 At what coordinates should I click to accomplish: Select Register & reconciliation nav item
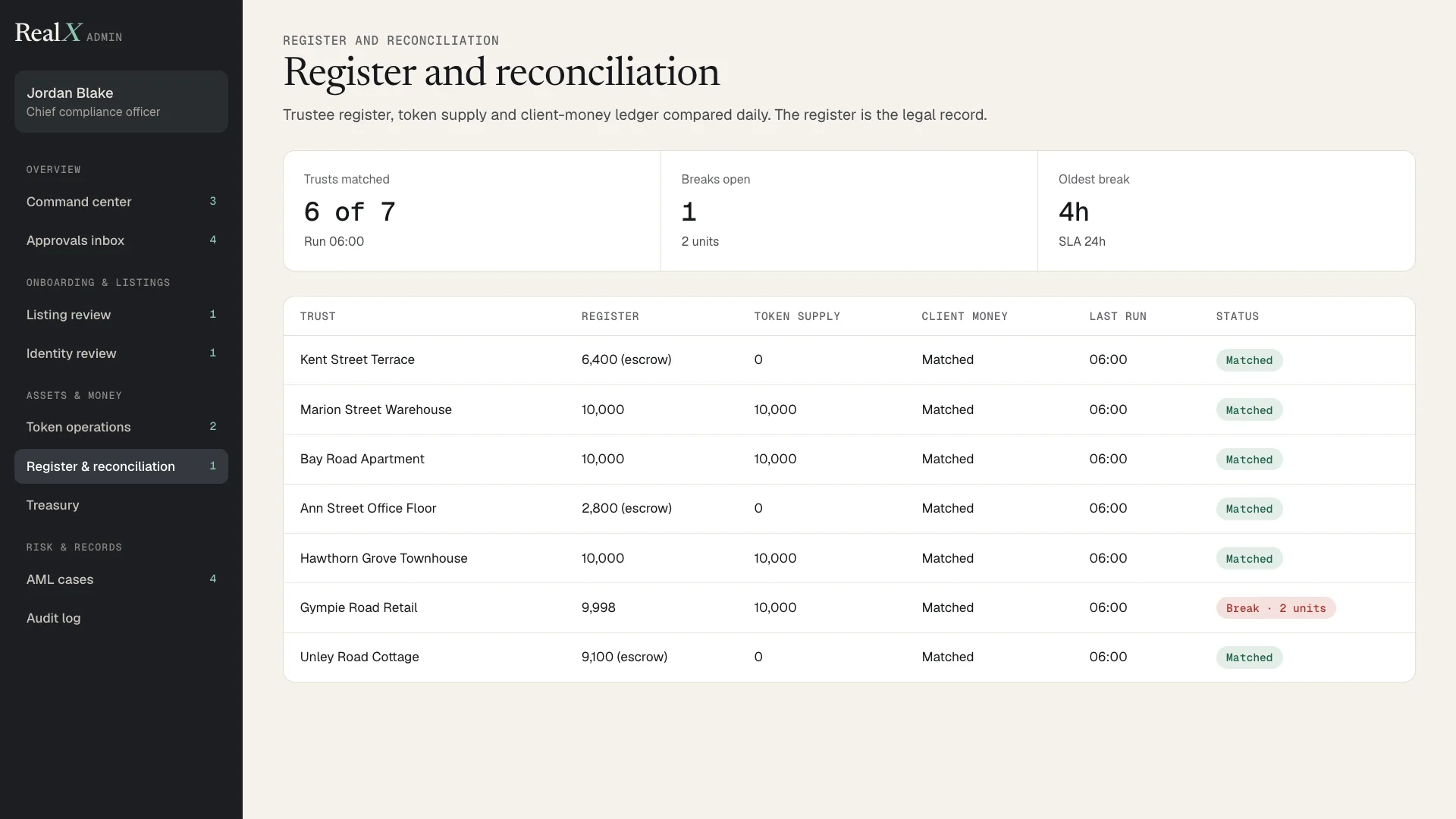pos(121,466)
